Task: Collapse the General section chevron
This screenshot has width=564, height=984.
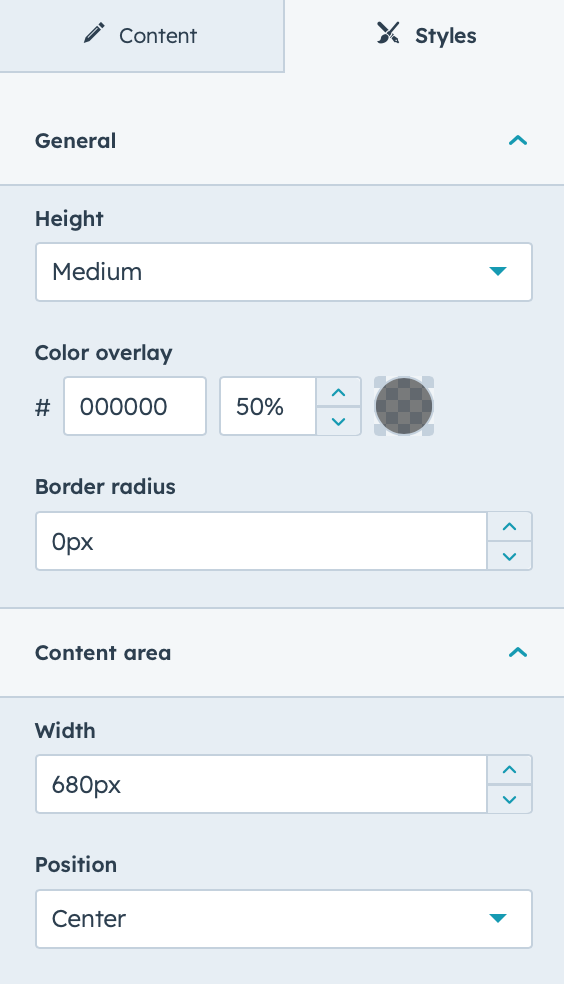Action: (518, 141)
